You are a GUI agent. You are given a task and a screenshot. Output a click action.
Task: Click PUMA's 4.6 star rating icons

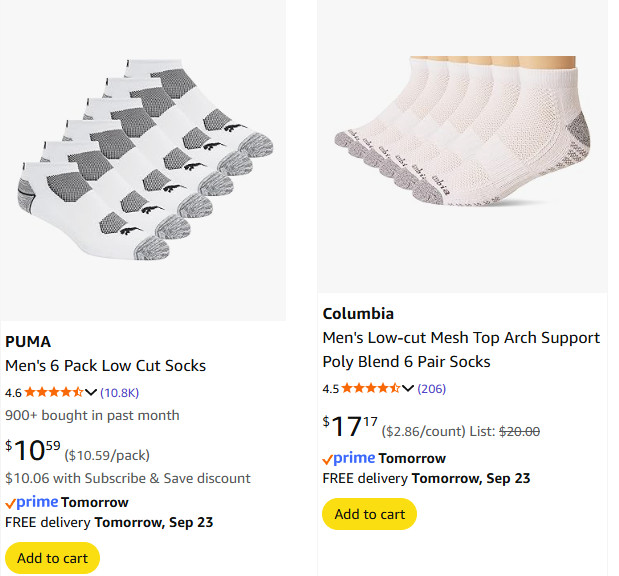[54, 392]
